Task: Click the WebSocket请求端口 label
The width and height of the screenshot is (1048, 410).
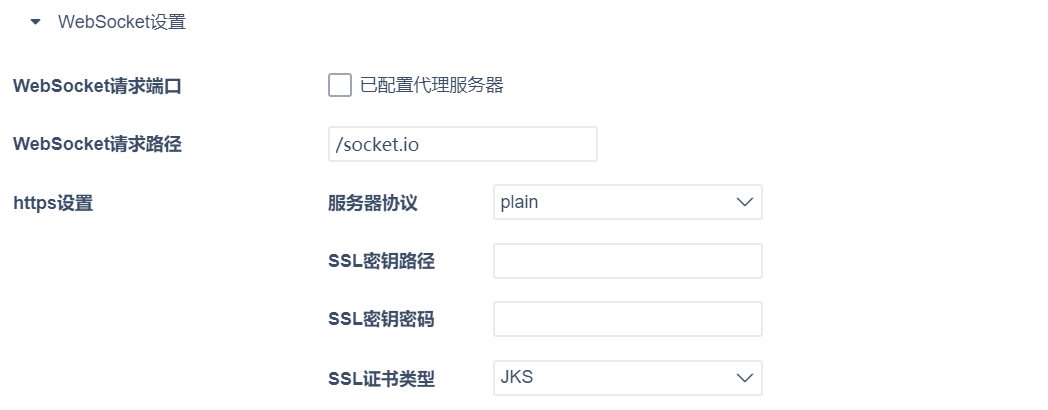Action: 97,86
